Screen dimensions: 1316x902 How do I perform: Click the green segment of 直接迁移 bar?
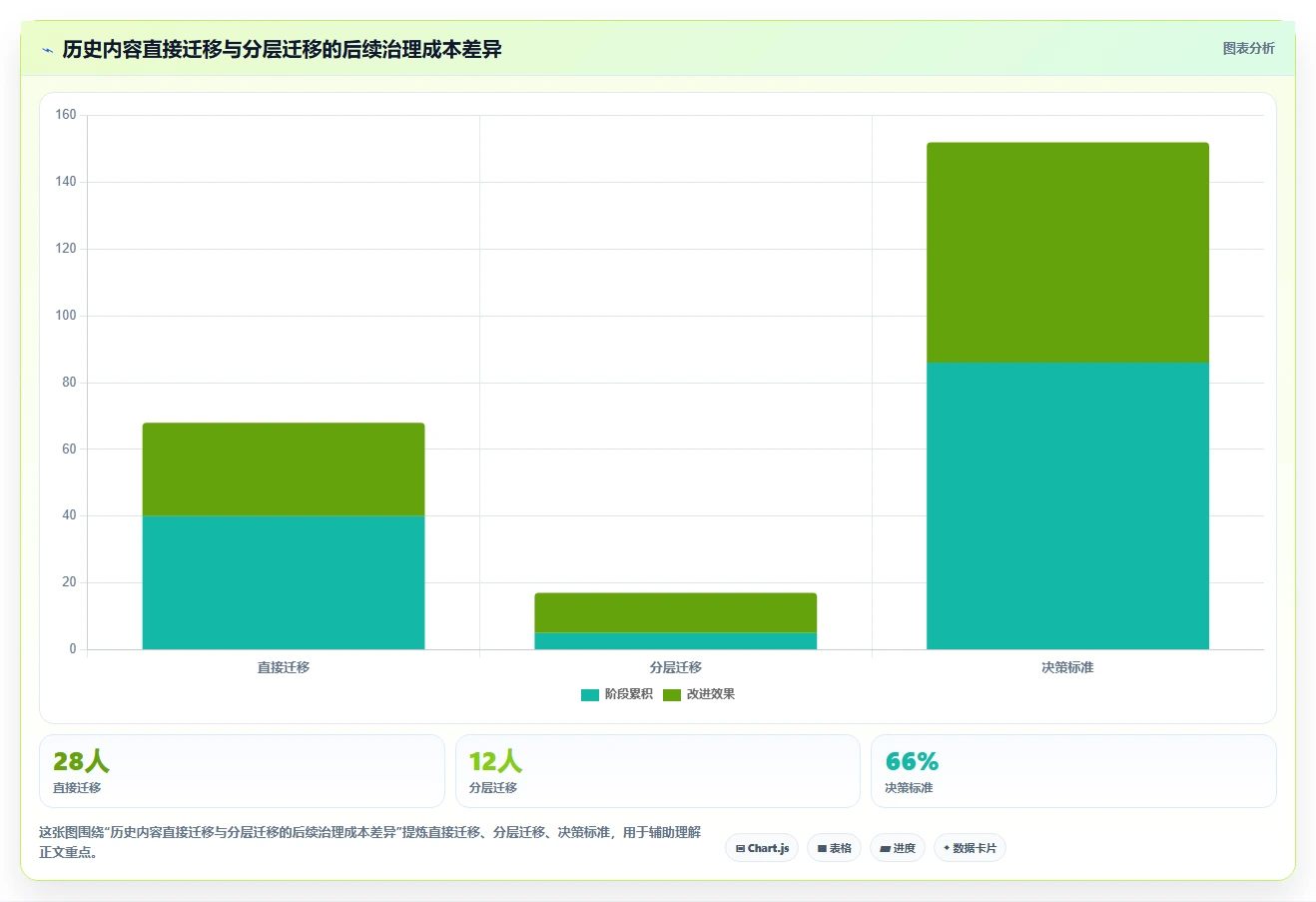284,469
